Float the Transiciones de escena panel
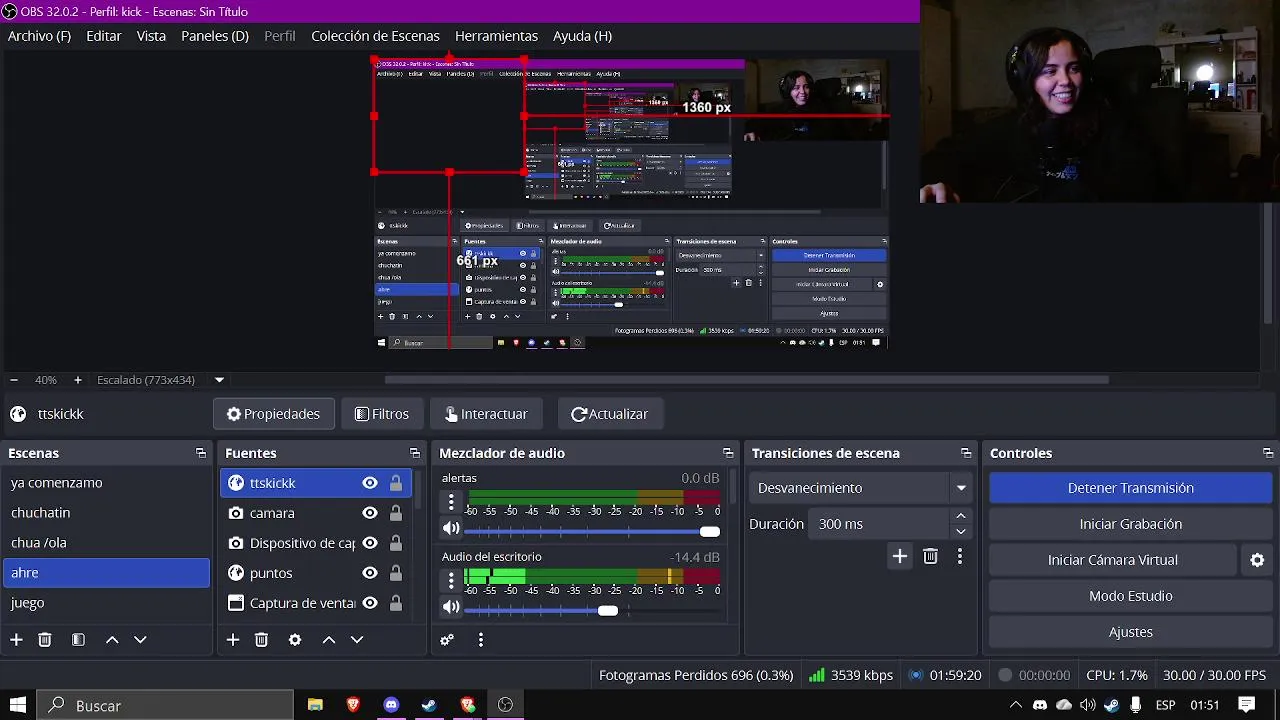The image size is (1280, 720). click(x=966, y=453)
